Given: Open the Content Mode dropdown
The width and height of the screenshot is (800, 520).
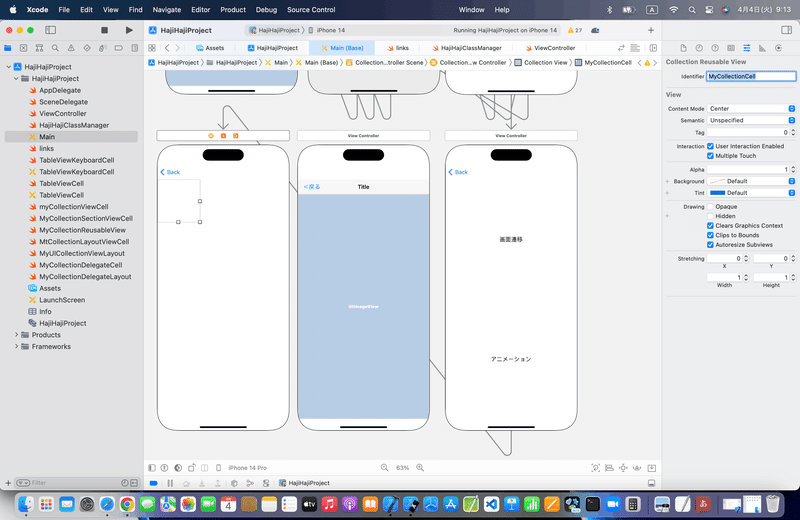Looking at the screenshot, I should point(751,109).
